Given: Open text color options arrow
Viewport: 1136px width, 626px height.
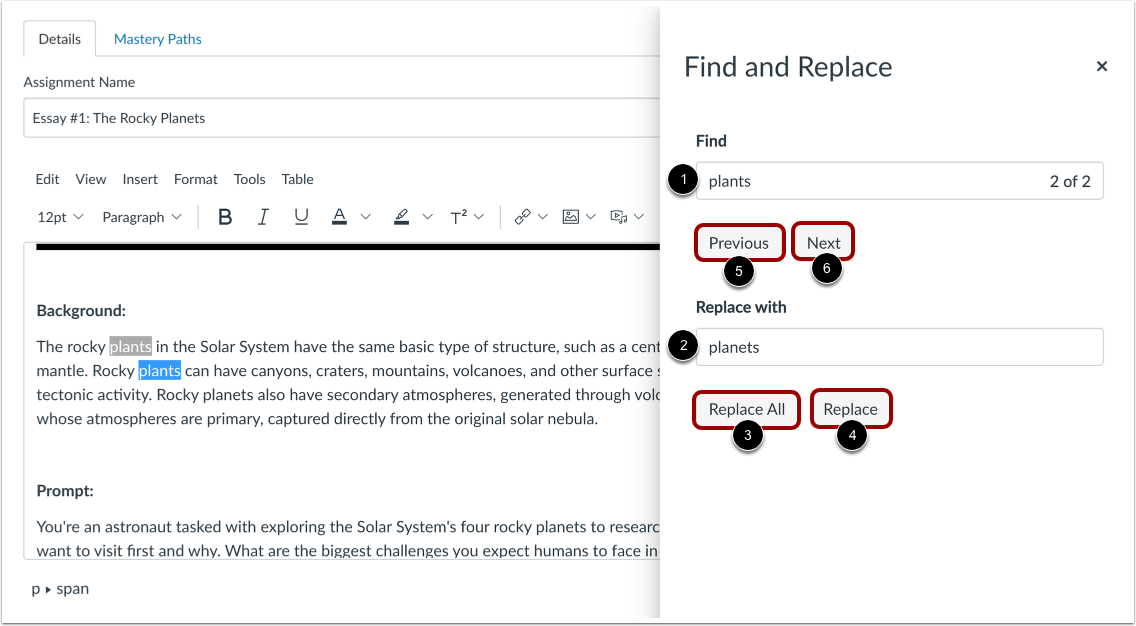Looking at the screenshot, I should [366, 217].
